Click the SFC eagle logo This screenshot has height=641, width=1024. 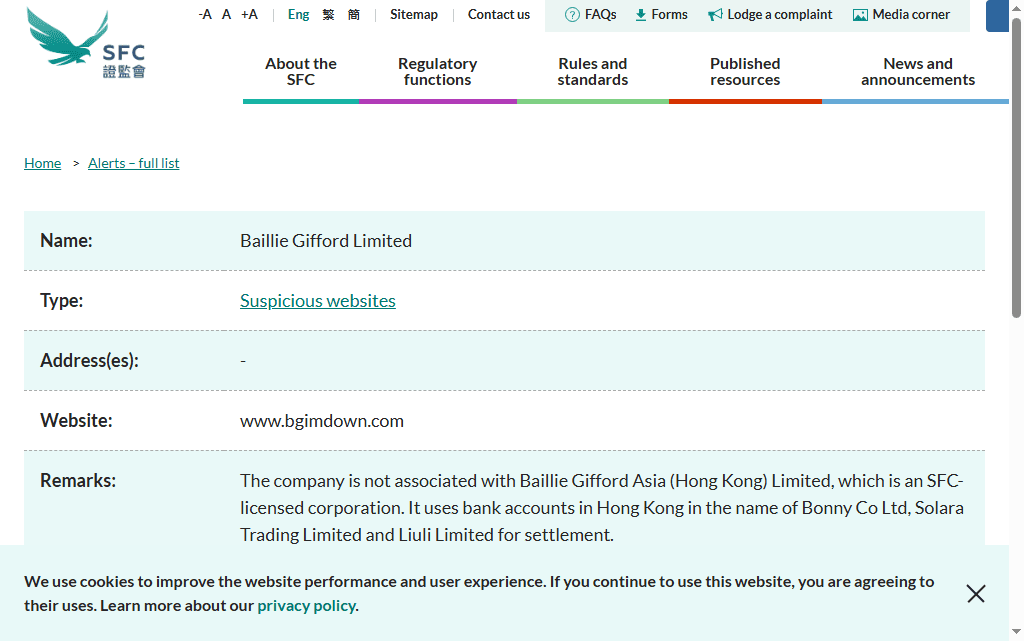(86, 43)
